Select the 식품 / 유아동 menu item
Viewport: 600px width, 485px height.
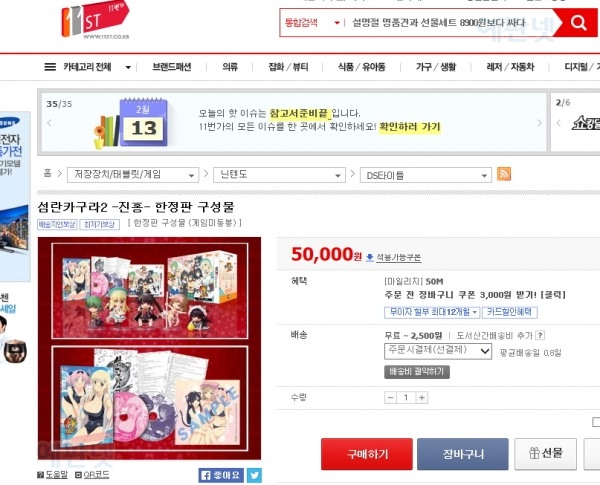(x=362, y=67)
